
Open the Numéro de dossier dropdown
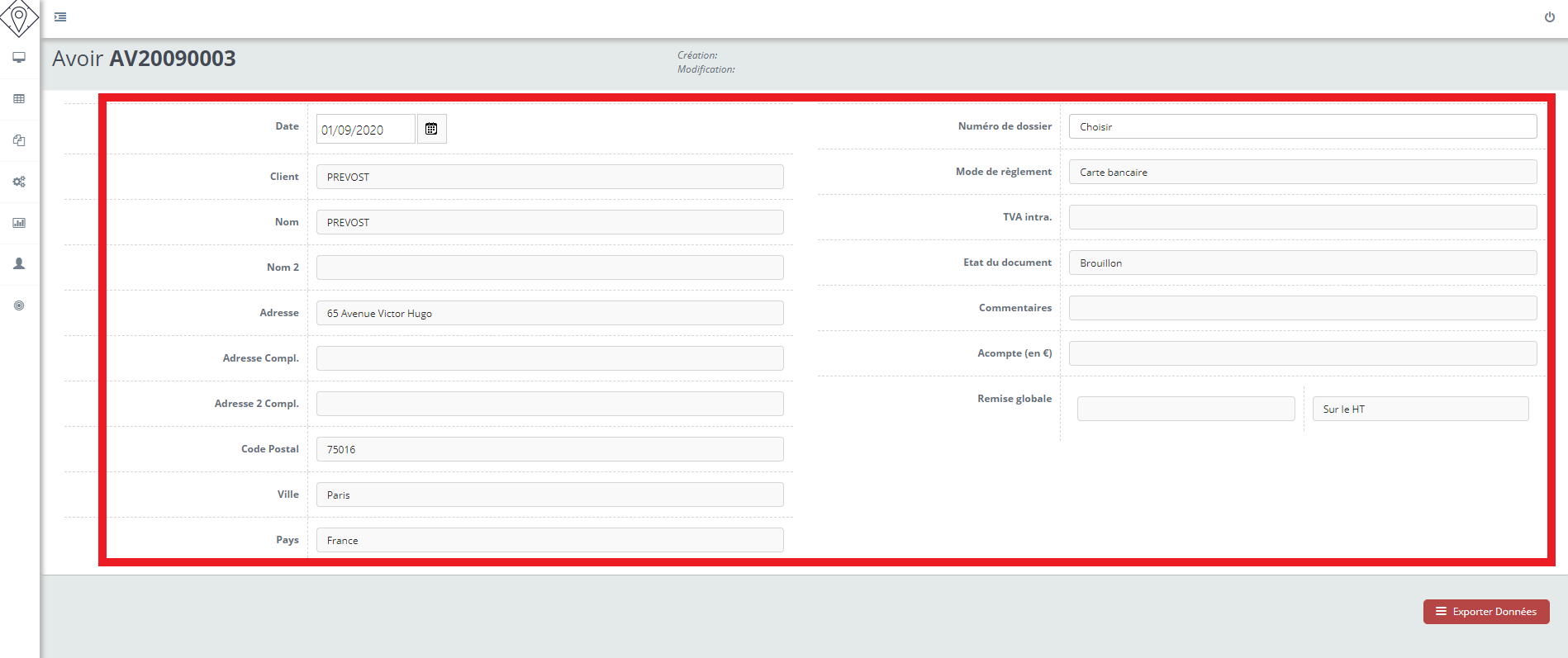[x=1302, y=127]
